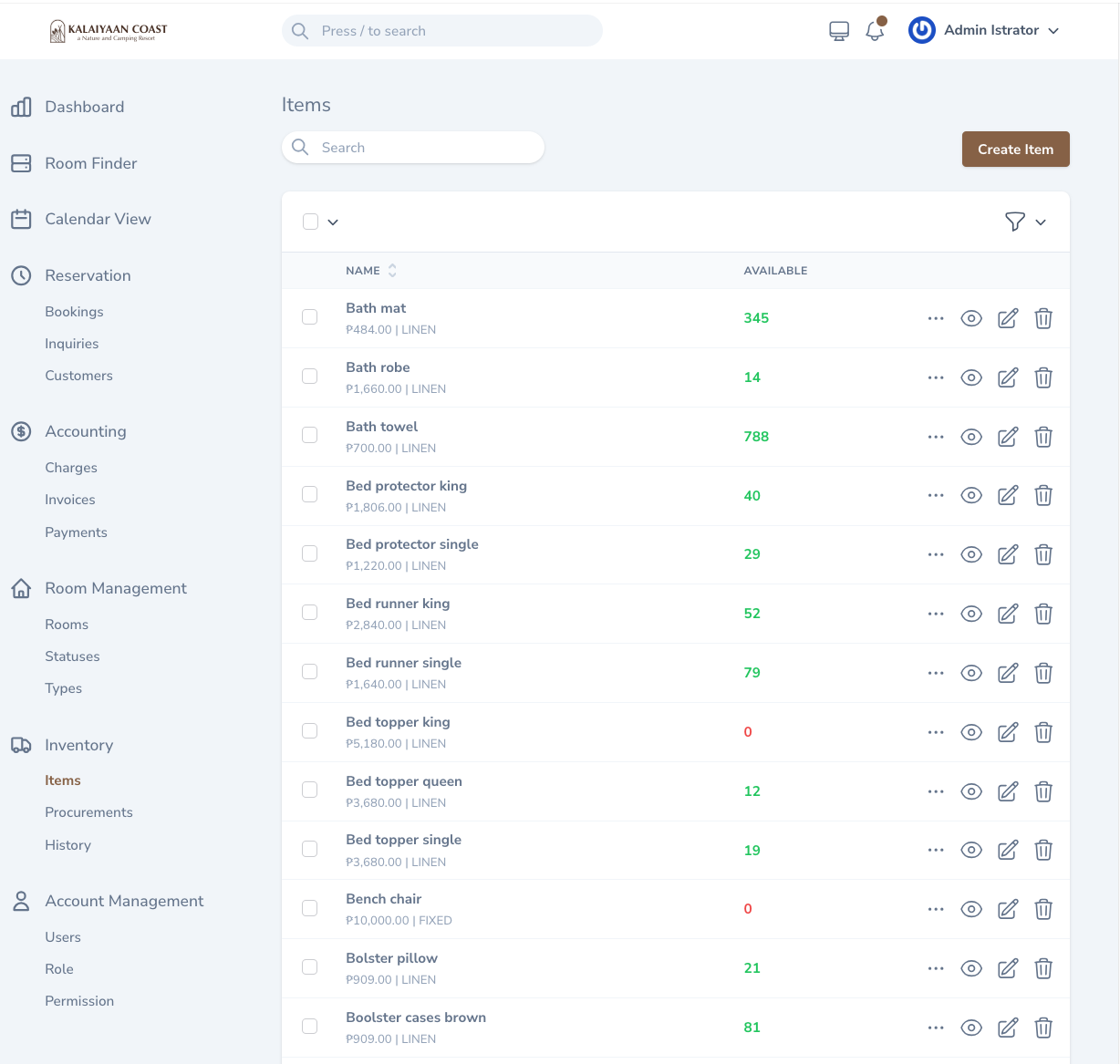Click the monitor display icon in the header
1120x1064 pixels.
tap(838, 30)
